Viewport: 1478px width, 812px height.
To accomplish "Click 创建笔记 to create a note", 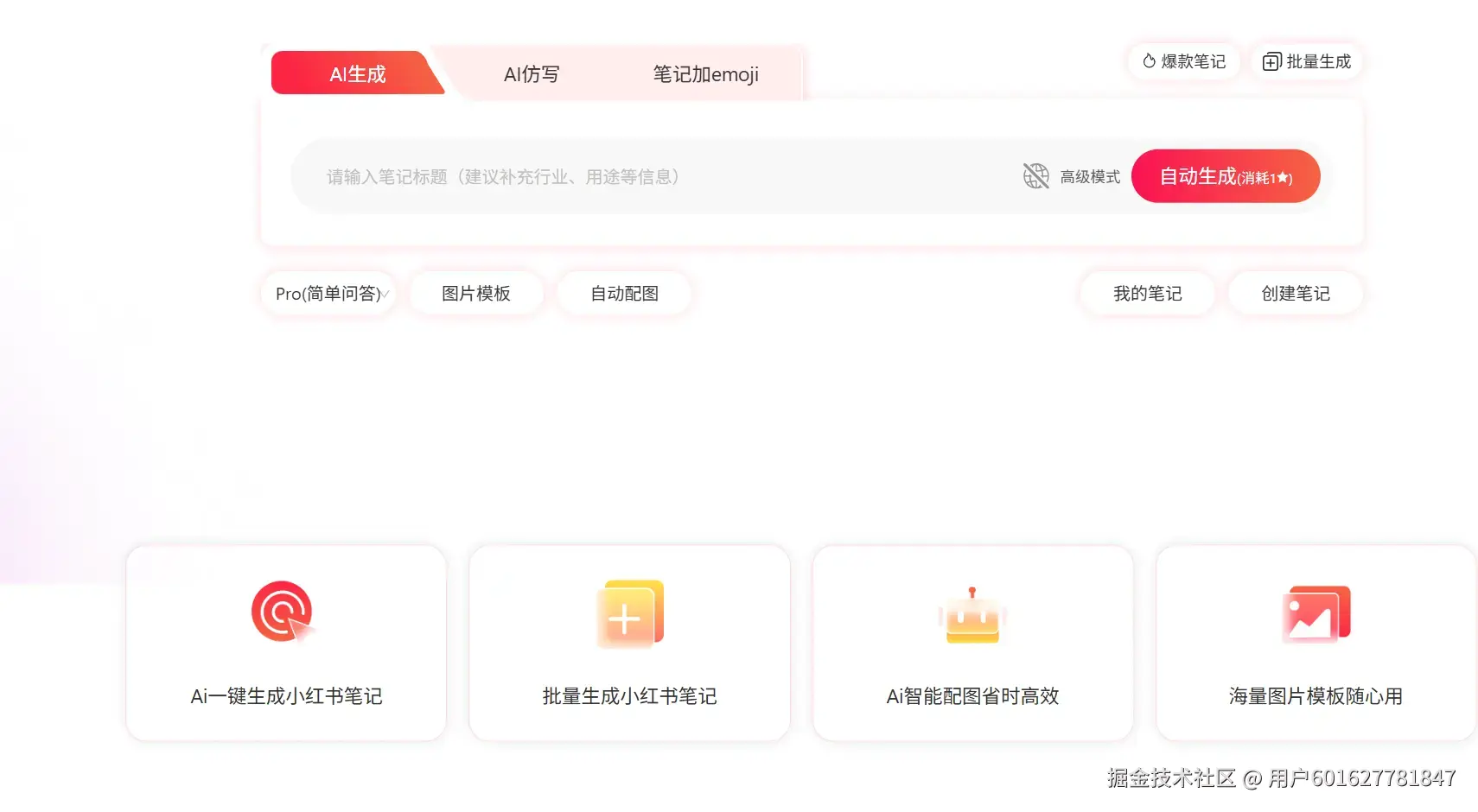I will [1296, 294].
